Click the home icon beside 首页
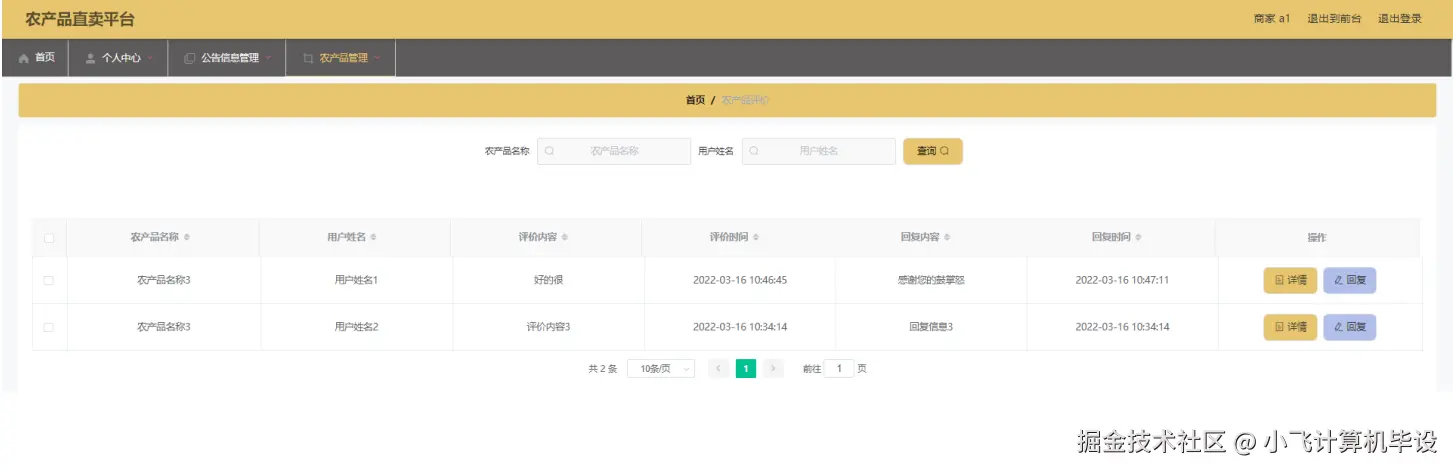Screen dimensions: 1453x471 point(24,58)
